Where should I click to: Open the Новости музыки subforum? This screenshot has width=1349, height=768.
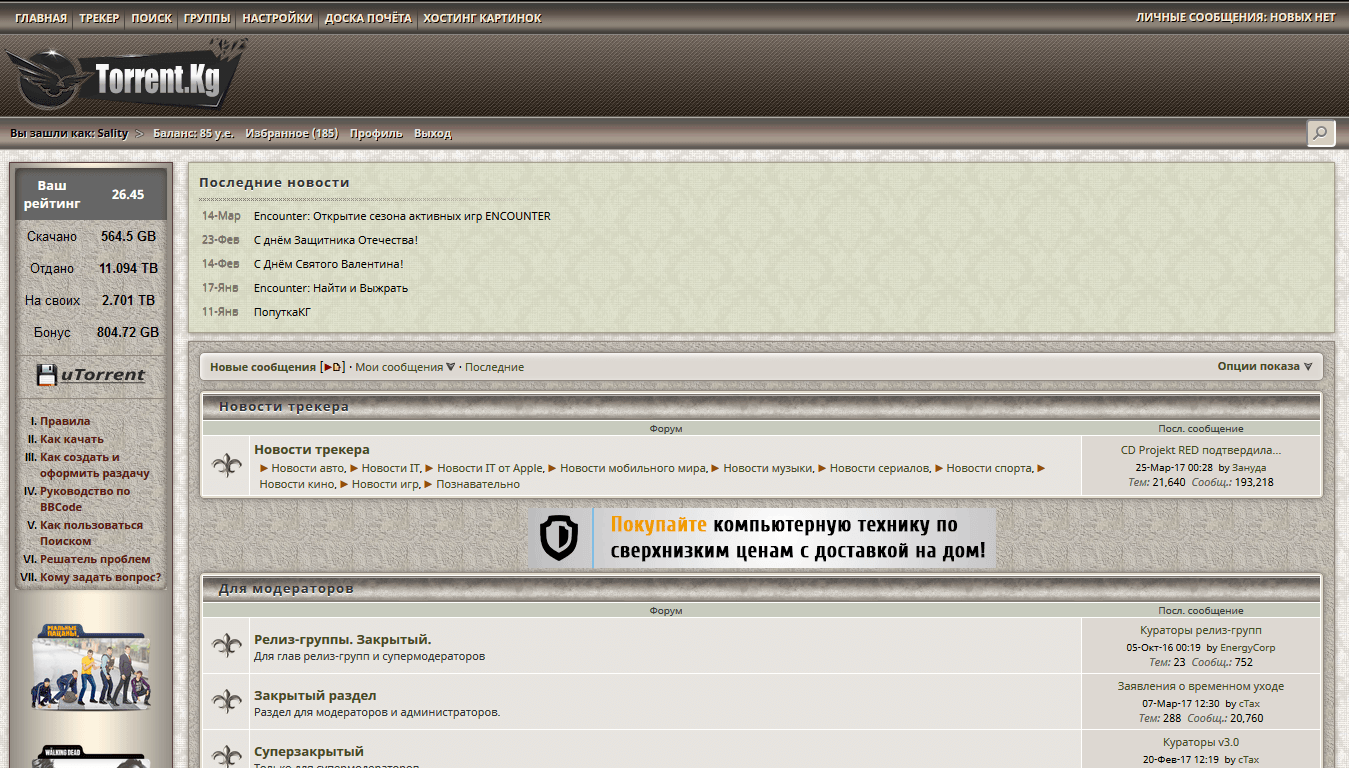pyautogui.click(x=768, y=468)
